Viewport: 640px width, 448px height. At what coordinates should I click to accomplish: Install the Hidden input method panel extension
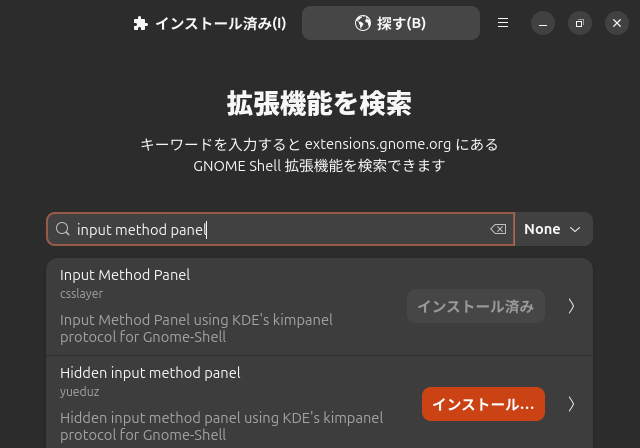click(483, 404)
